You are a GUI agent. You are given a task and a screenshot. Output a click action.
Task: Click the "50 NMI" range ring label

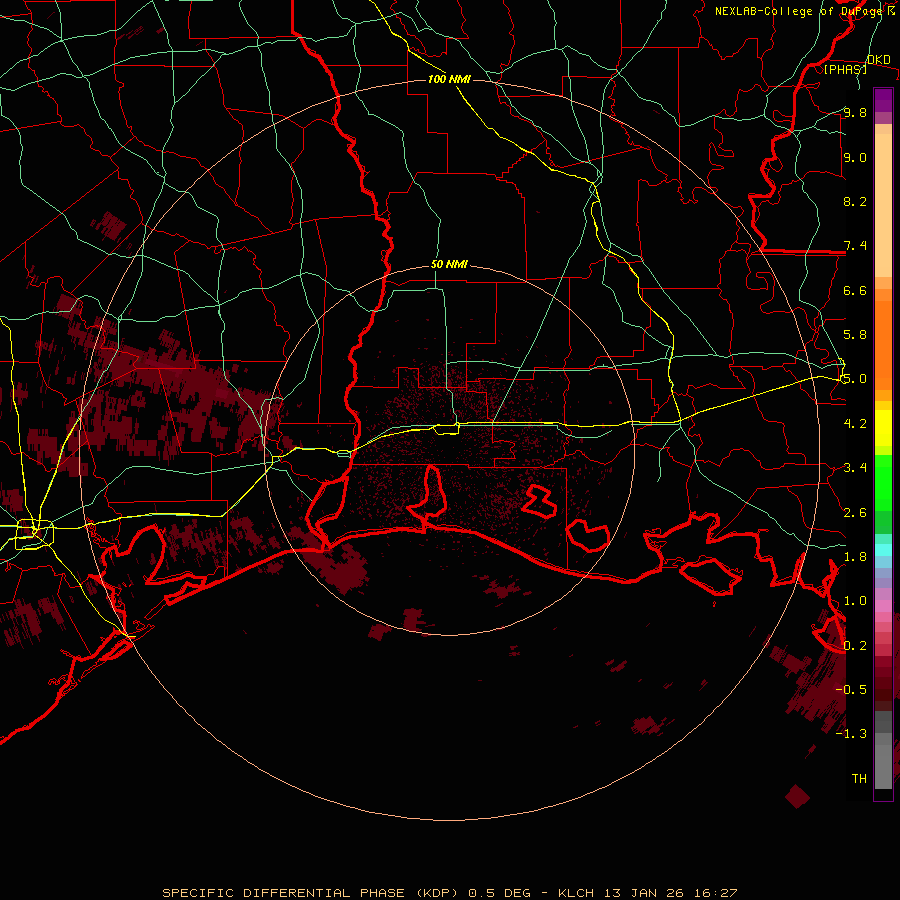click(x=449, y=265)
